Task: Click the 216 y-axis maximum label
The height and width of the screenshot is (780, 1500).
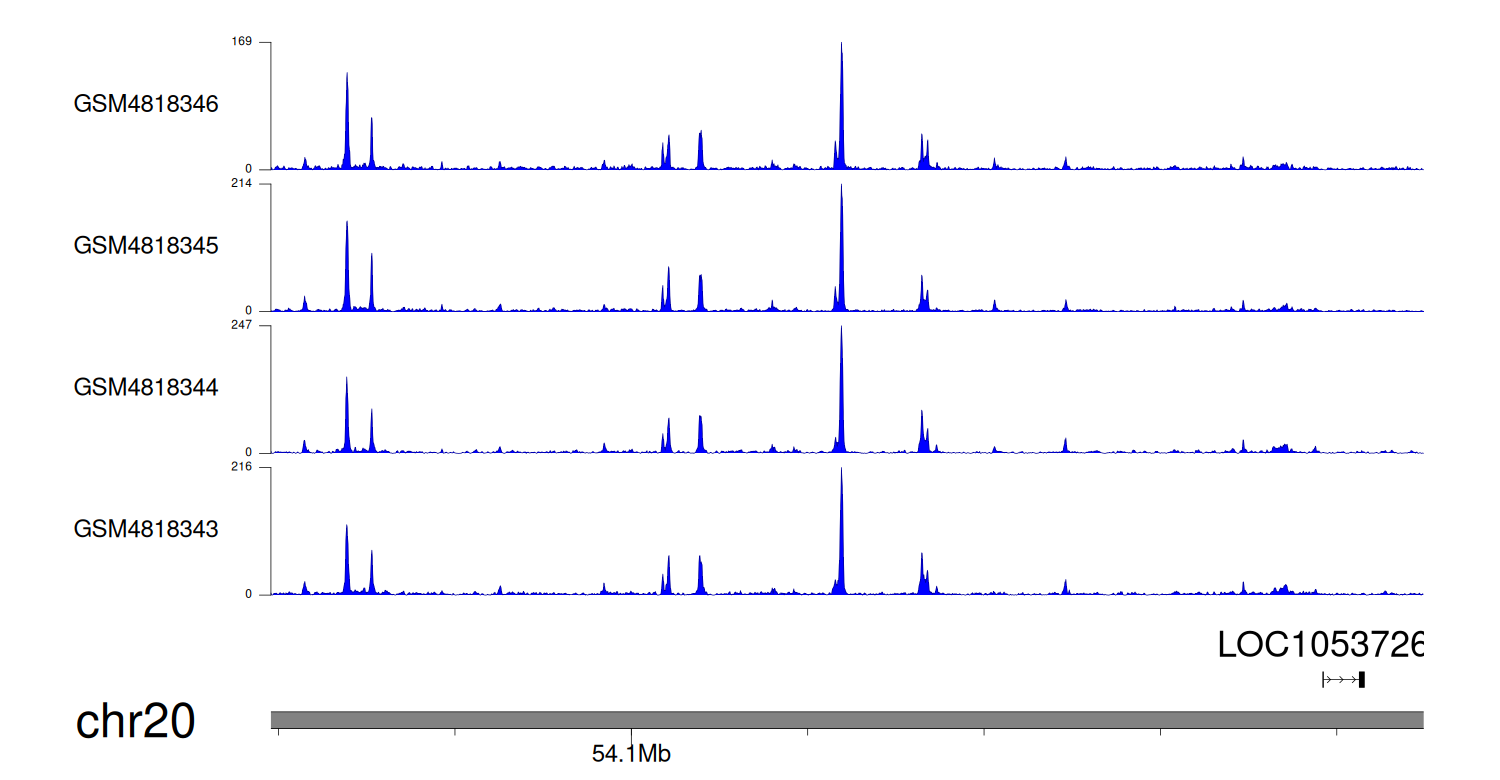Action: pos(242,467)
